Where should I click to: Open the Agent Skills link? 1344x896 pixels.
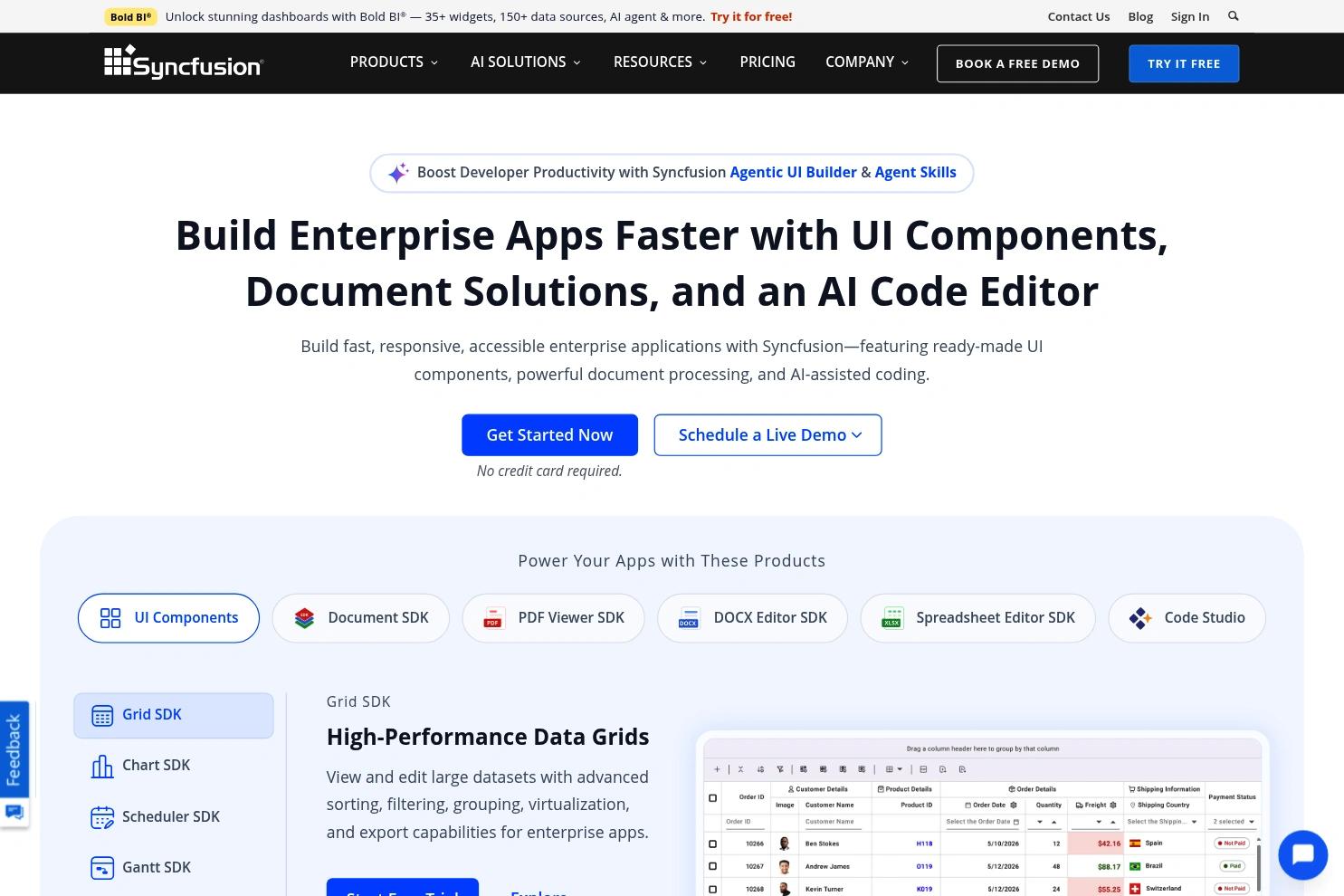(x=915, y=173)
